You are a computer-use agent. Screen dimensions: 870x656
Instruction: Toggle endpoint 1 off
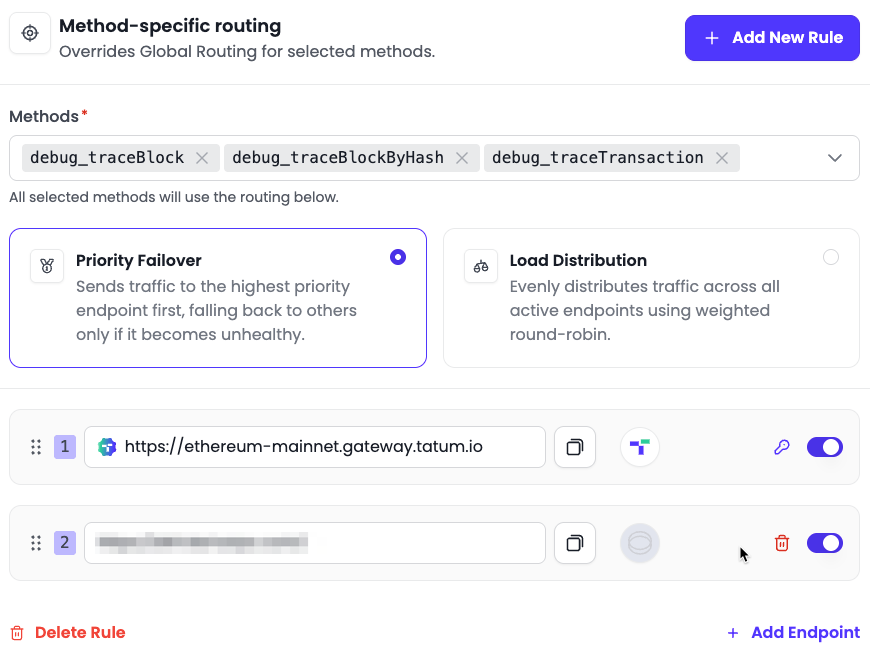[825, 447]
